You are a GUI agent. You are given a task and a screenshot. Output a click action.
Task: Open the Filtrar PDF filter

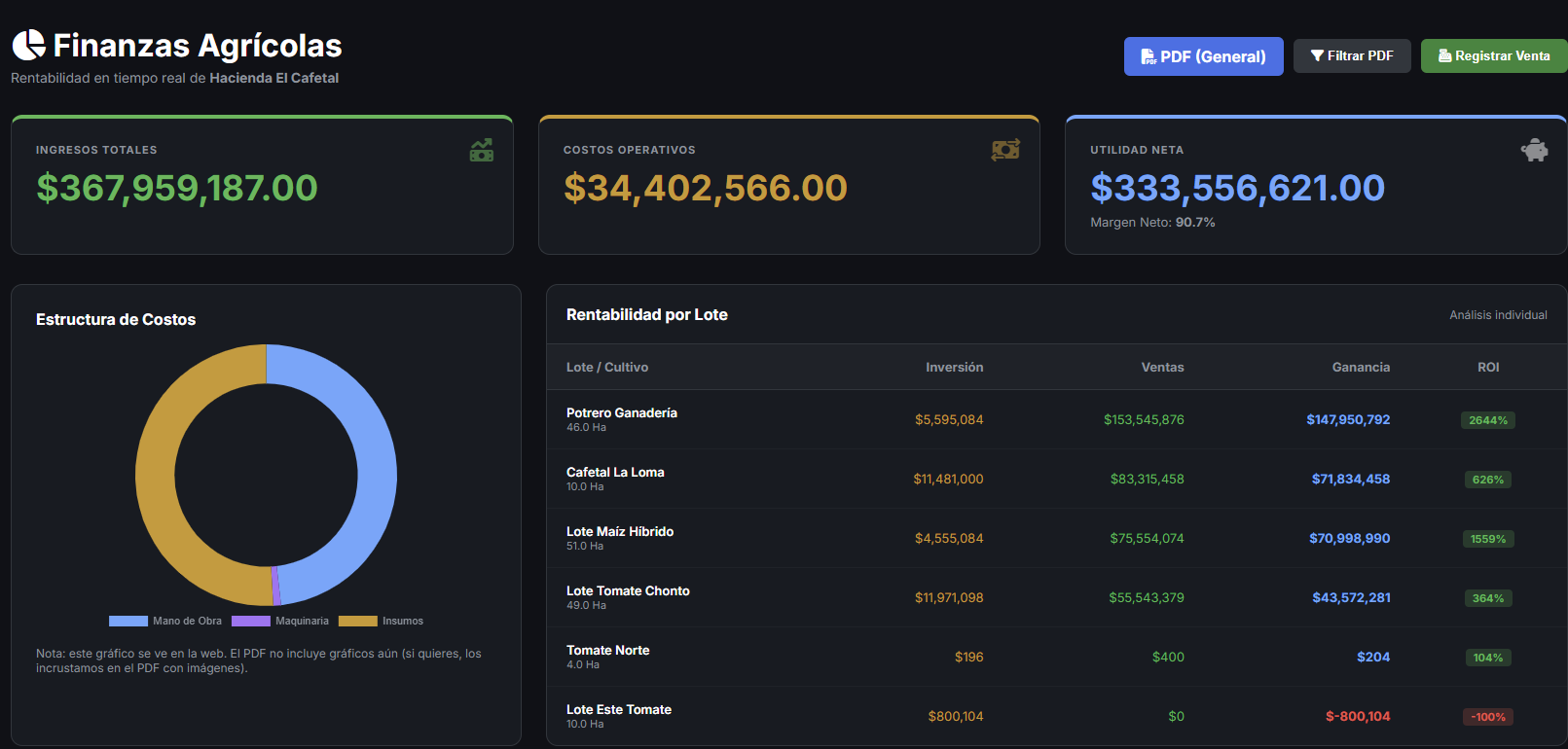pyautogui.click(x=1351, y=56)
